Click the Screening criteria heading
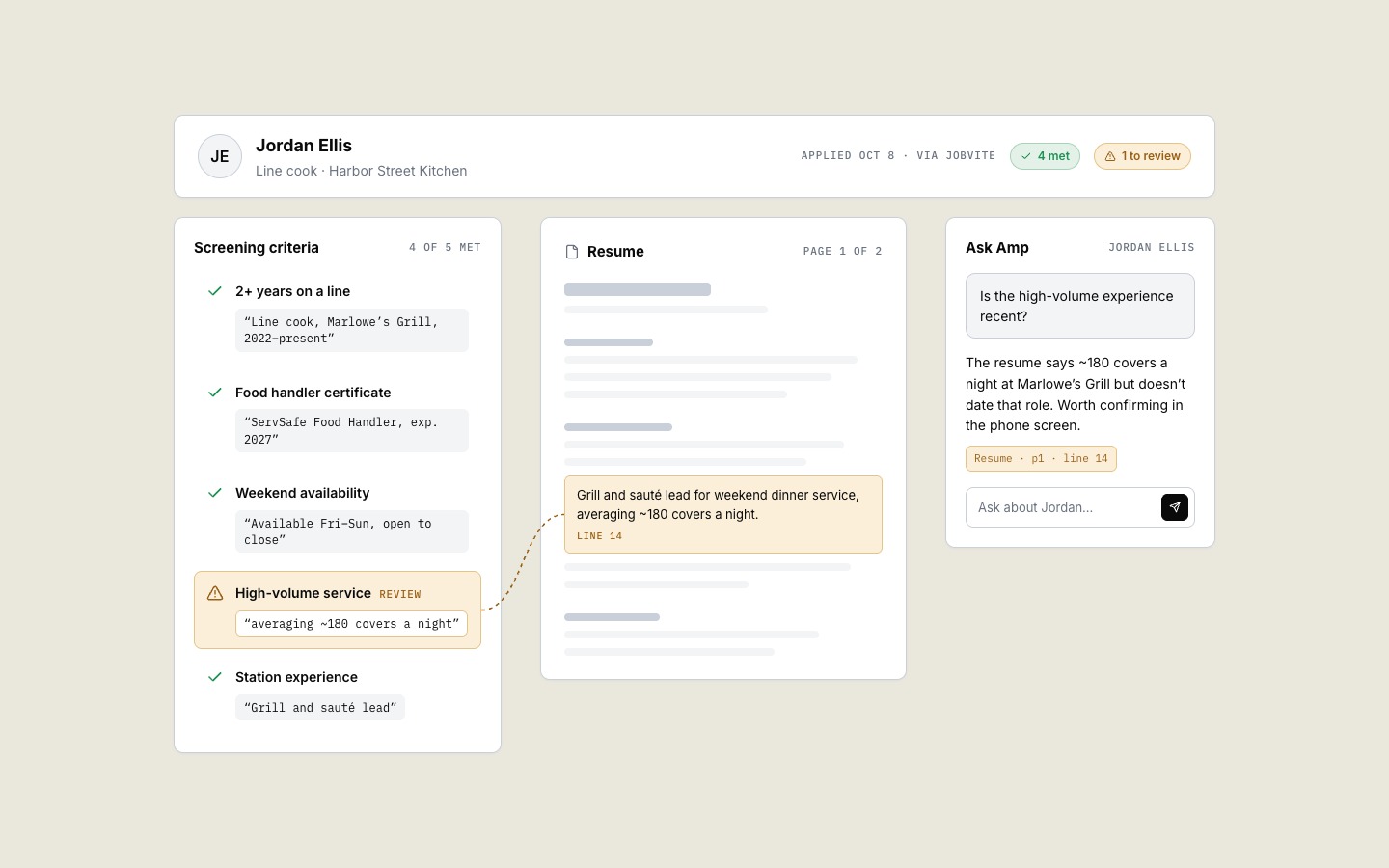 [x=257, y=248]
